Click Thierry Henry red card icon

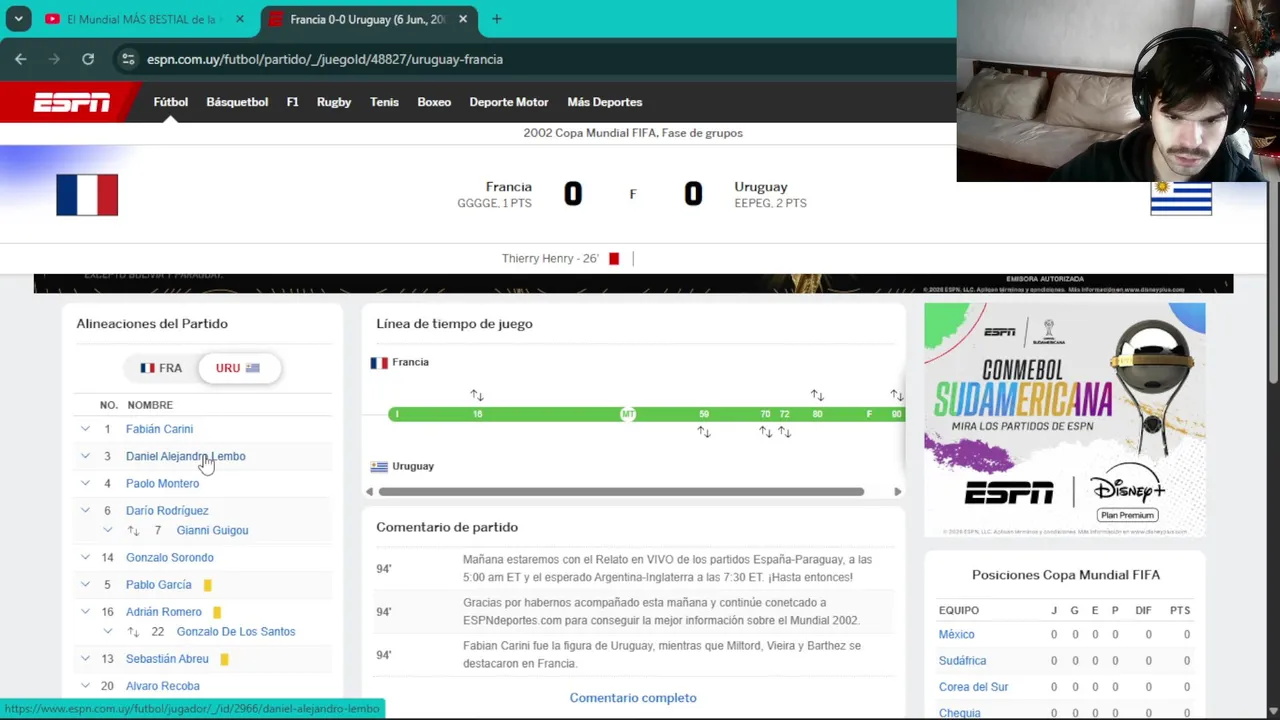[x=614, y=258]
